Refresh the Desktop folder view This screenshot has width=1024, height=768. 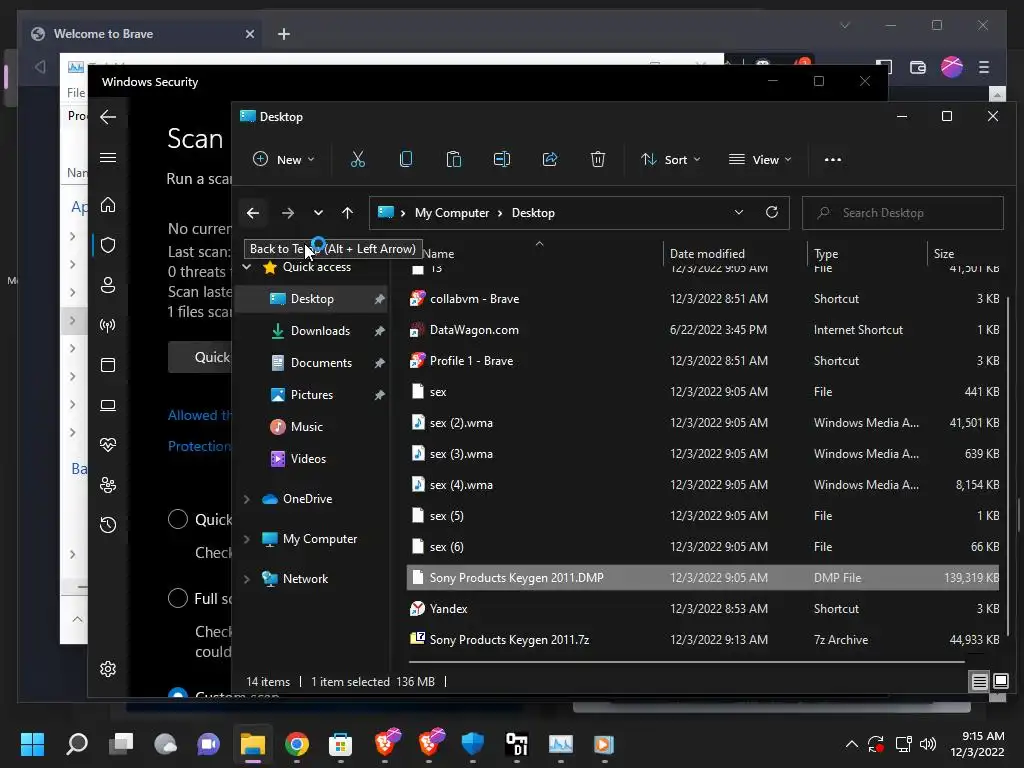click(x=772, y=212)
